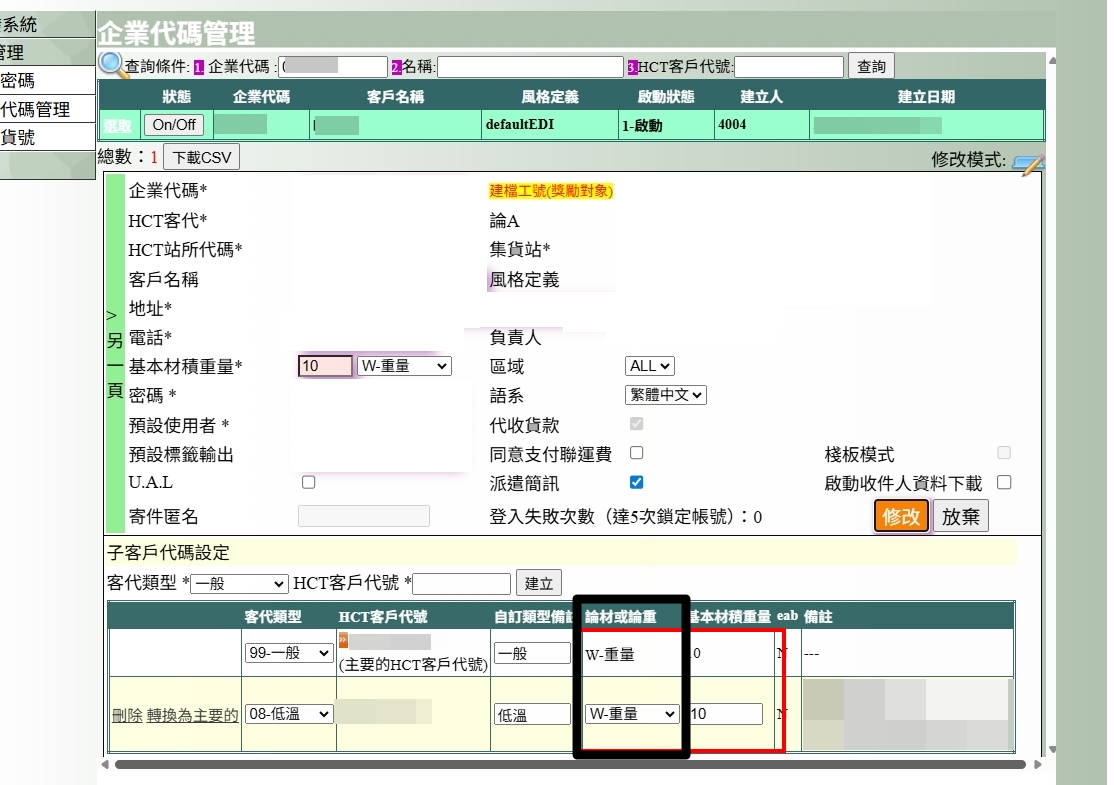Click the horizontal scrollbar under the table
Viewport: 1114px width, 785px height.
tap(570, 765)
